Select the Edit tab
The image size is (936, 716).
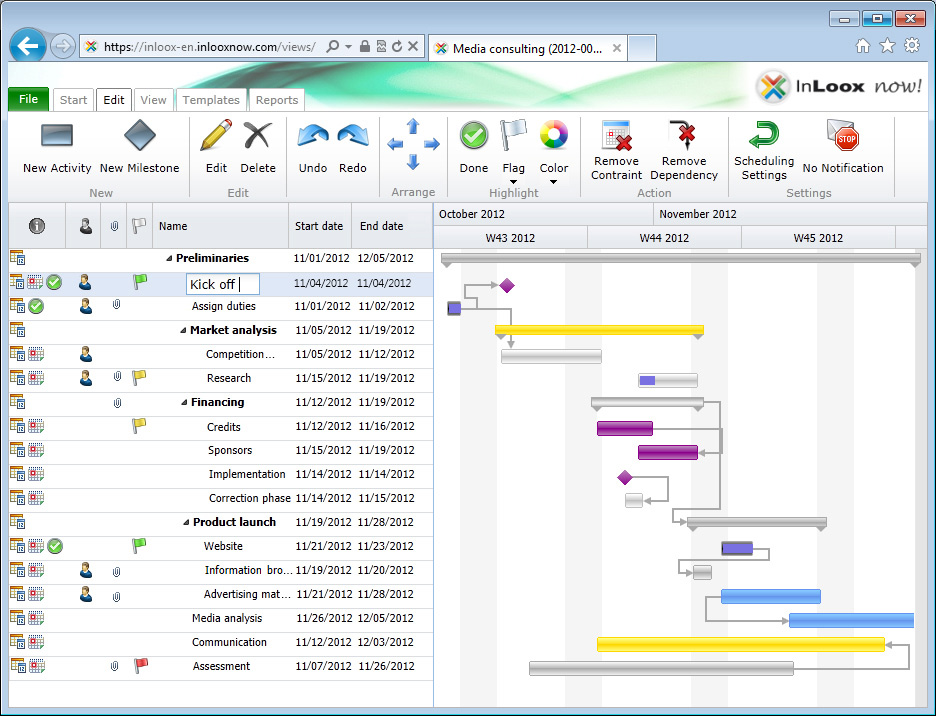113,100
